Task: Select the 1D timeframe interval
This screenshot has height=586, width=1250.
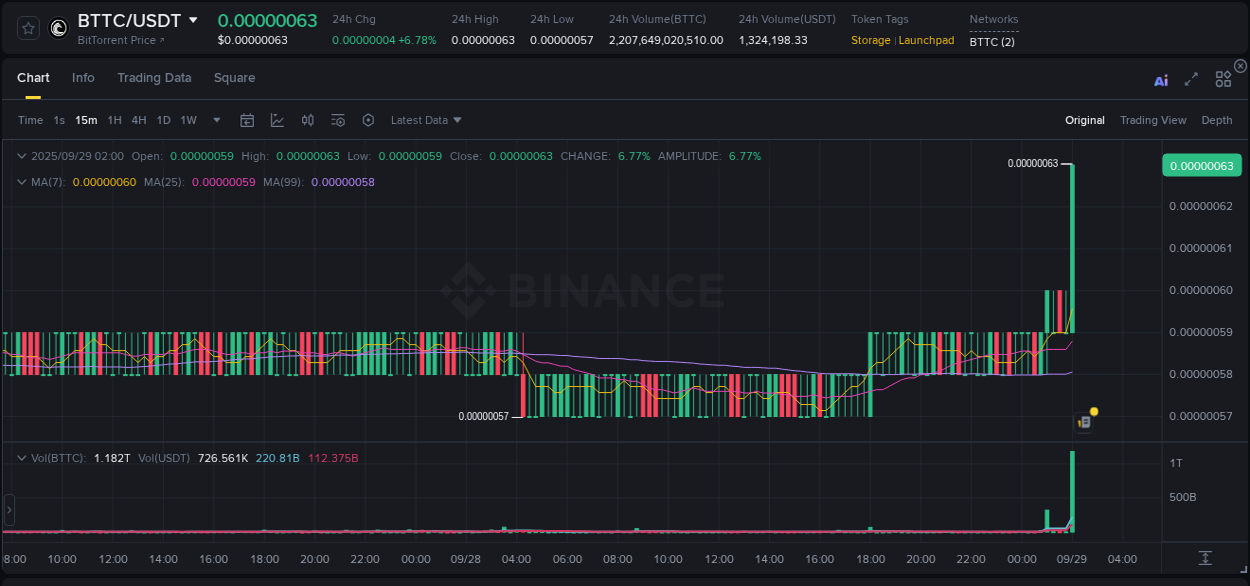Action: [x=163, y=120]
